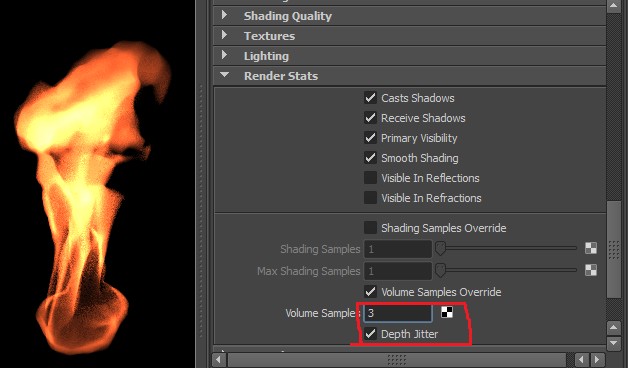The height and width of the screenshot is (368, 628).
Task: Click the Lighting section title
Action: pos(266,56)
